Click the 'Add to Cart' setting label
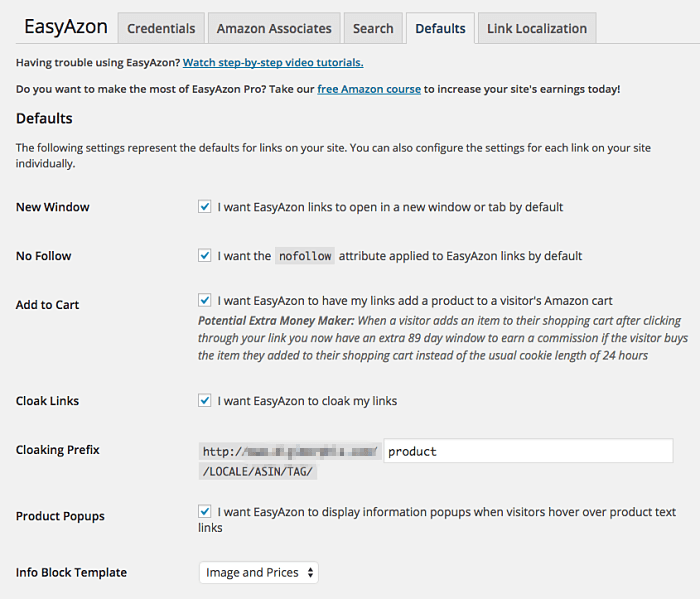700x599 pixels. coord(47,305)
